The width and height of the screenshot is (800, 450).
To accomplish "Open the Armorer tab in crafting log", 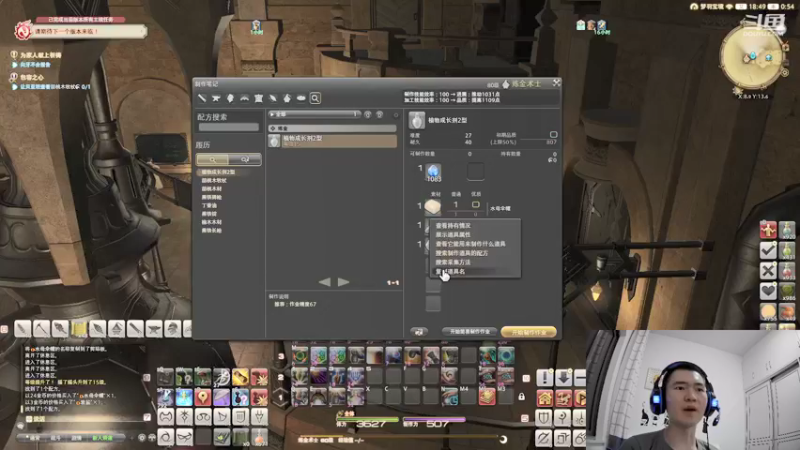I will (x=230, y=98).
